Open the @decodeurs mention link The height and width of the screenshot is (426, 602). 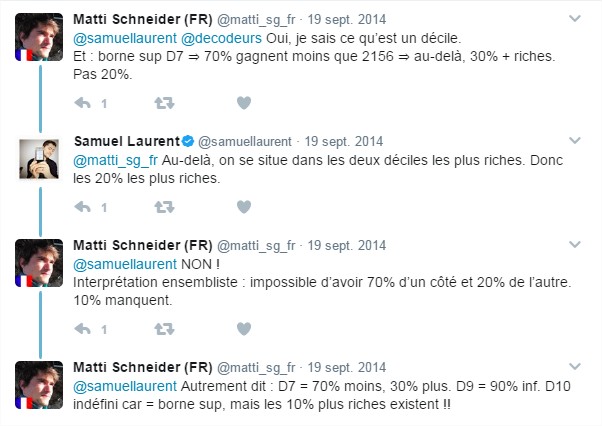221,38
